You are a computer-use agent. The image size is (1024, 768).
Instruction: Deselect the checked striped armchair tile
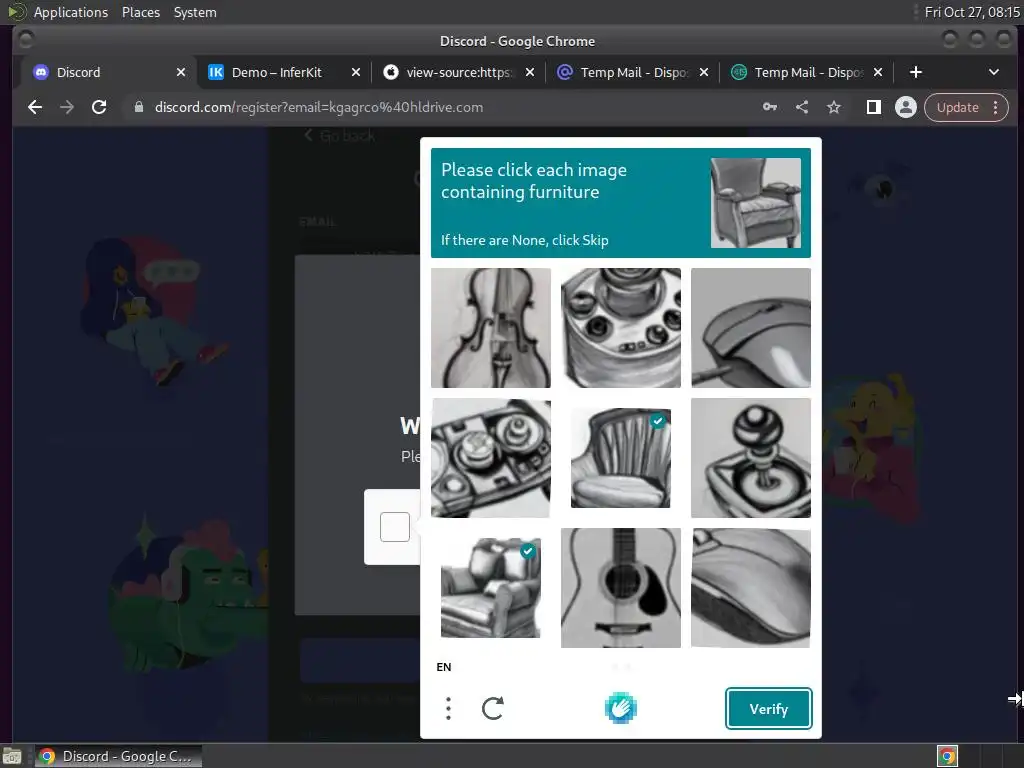(x=620, y=458)
